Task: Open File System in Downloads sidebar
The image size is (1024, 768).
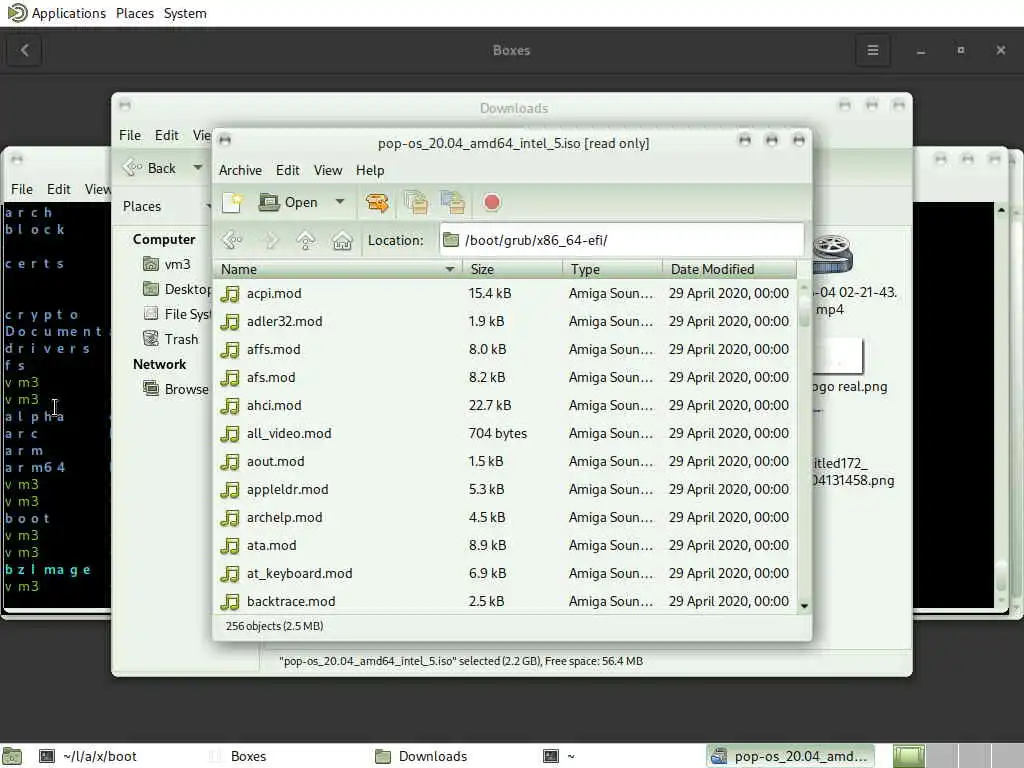Action: (x=177, y=314)
